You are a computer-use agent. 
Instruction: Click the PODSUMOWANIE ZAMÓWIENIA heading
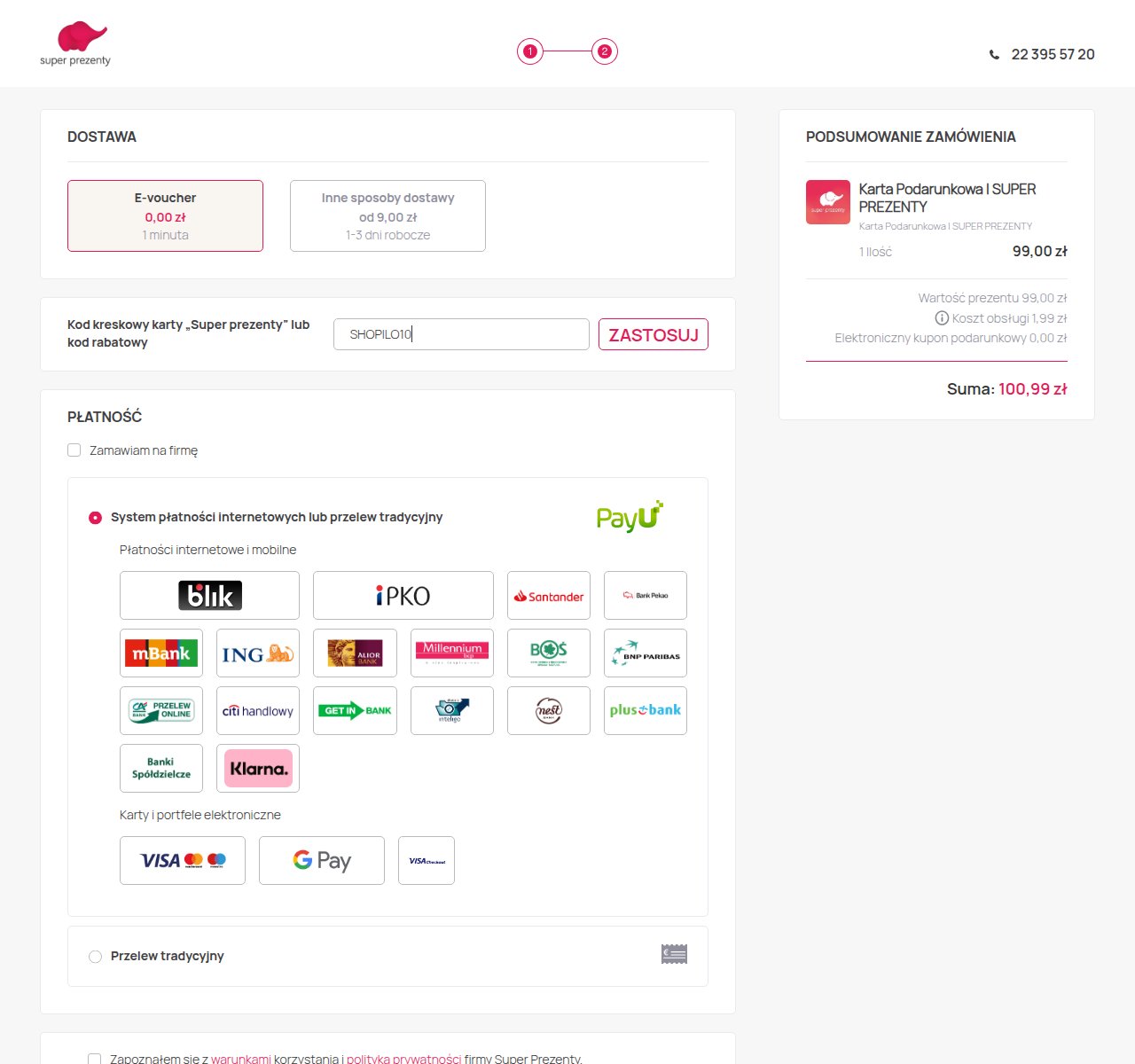point(911,137)
